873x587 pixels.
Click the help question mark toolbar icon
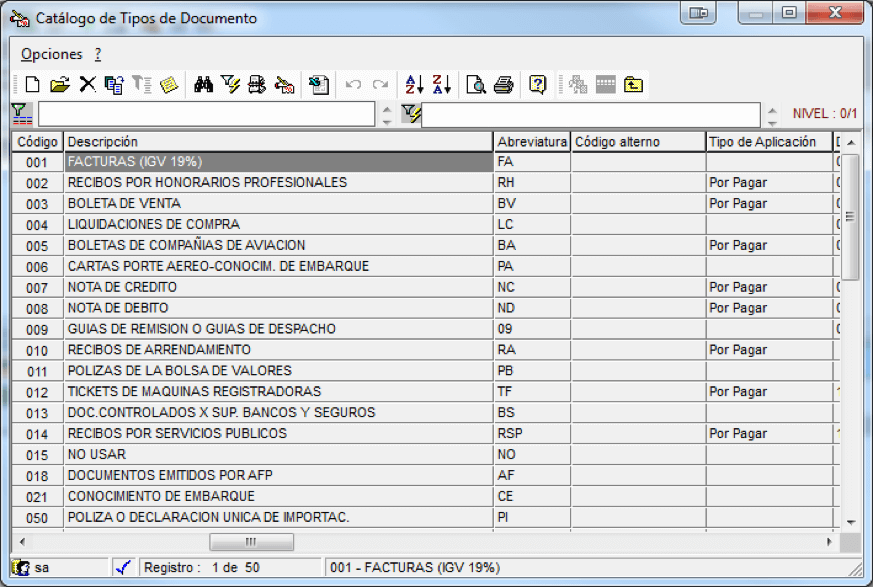pyautogui.click(x=537, y=85)
